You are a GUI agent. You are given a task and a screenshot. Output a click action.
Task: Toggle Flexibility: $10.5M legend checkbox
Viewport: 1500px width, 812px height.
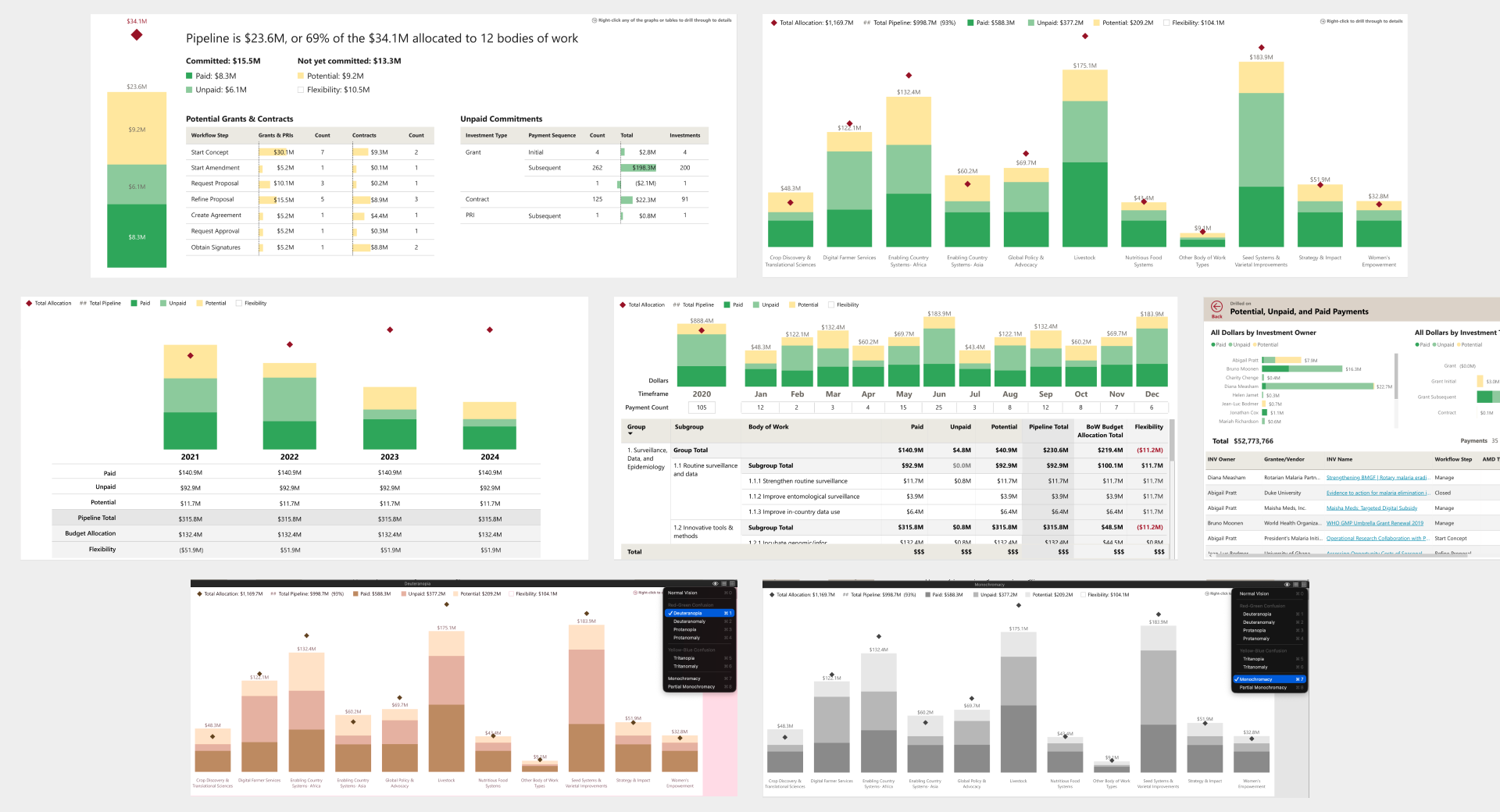pyautogui.click(x=301, y=90)
